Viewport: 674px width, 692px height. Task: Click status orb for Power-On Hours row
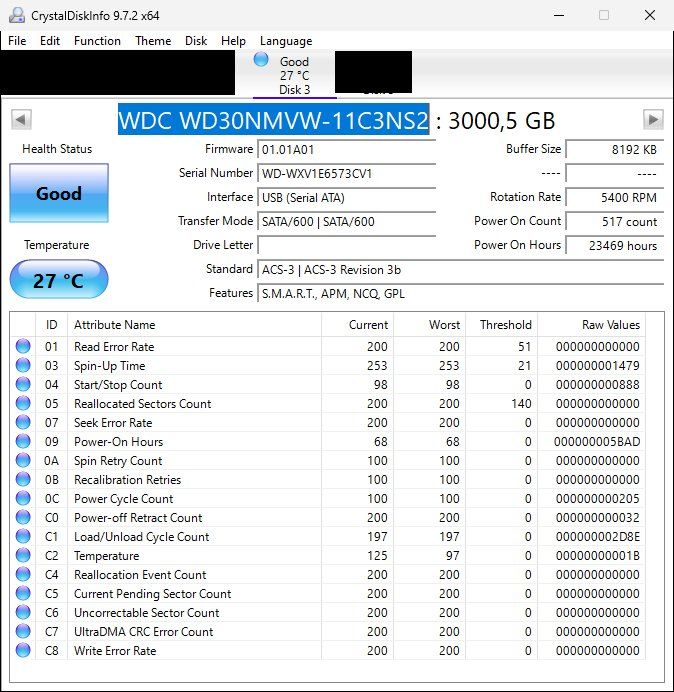(23, 441)
